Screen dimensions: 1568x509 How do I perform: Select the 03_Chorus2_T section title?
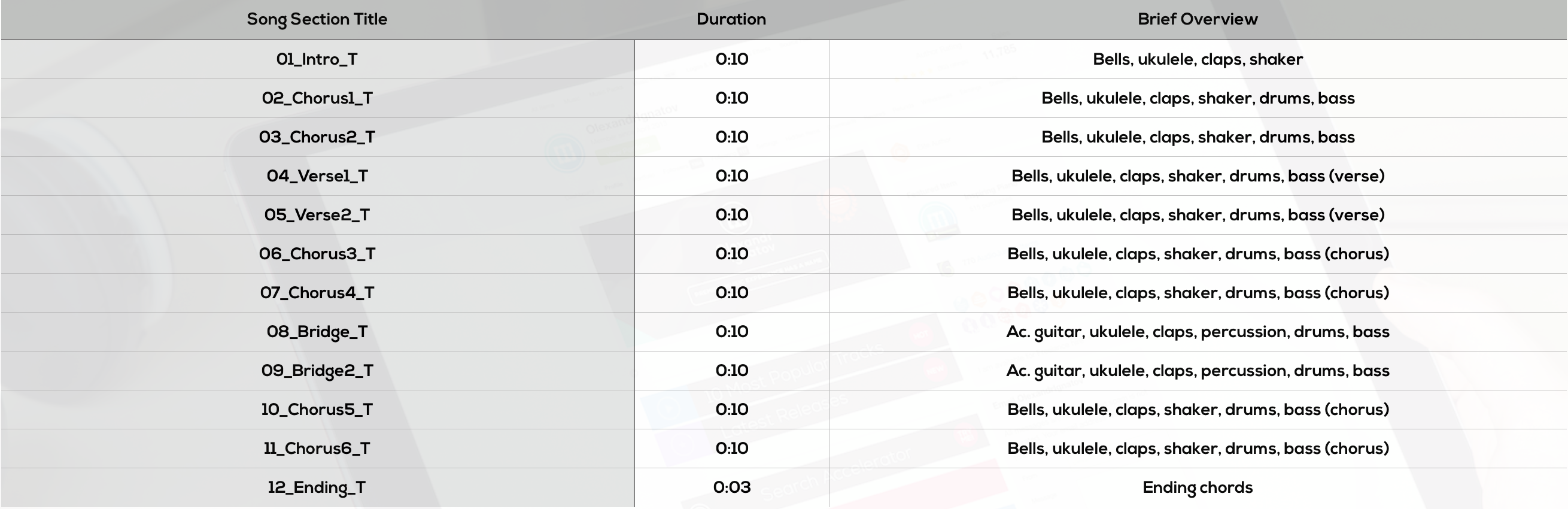coord(317,138)
